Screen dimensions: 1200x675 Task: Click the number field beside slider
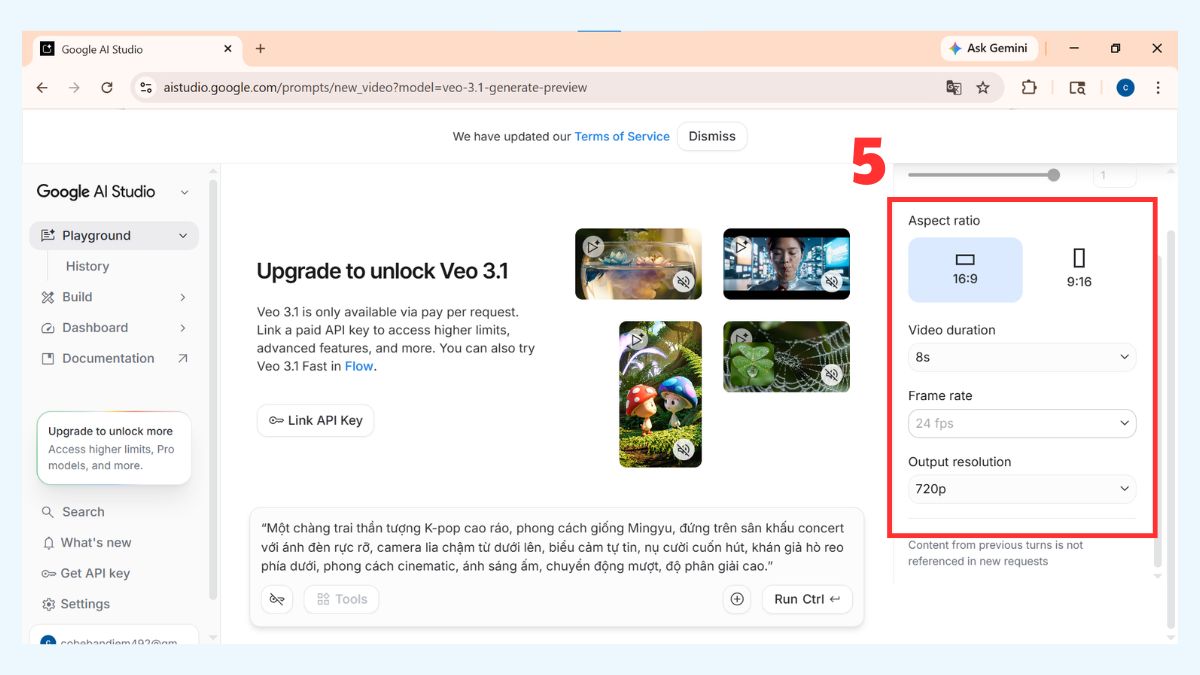tap(1114, 175)
